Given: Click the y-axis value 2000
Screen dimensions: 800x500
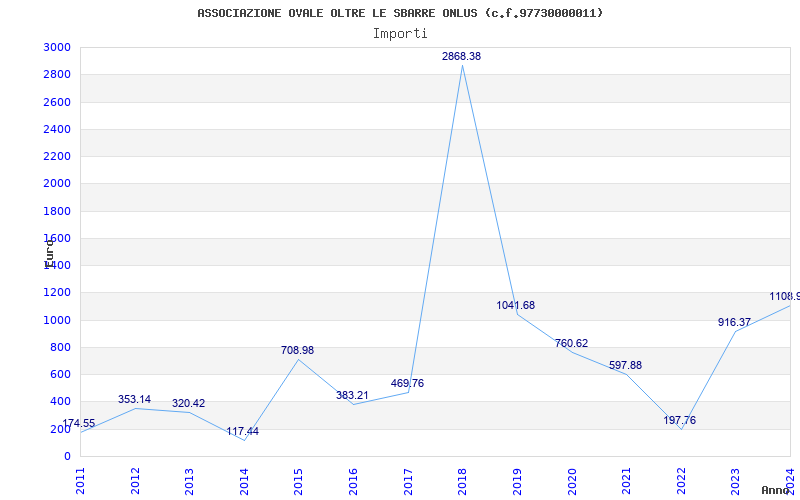Looking at the screenshot, I should (57, 184).
